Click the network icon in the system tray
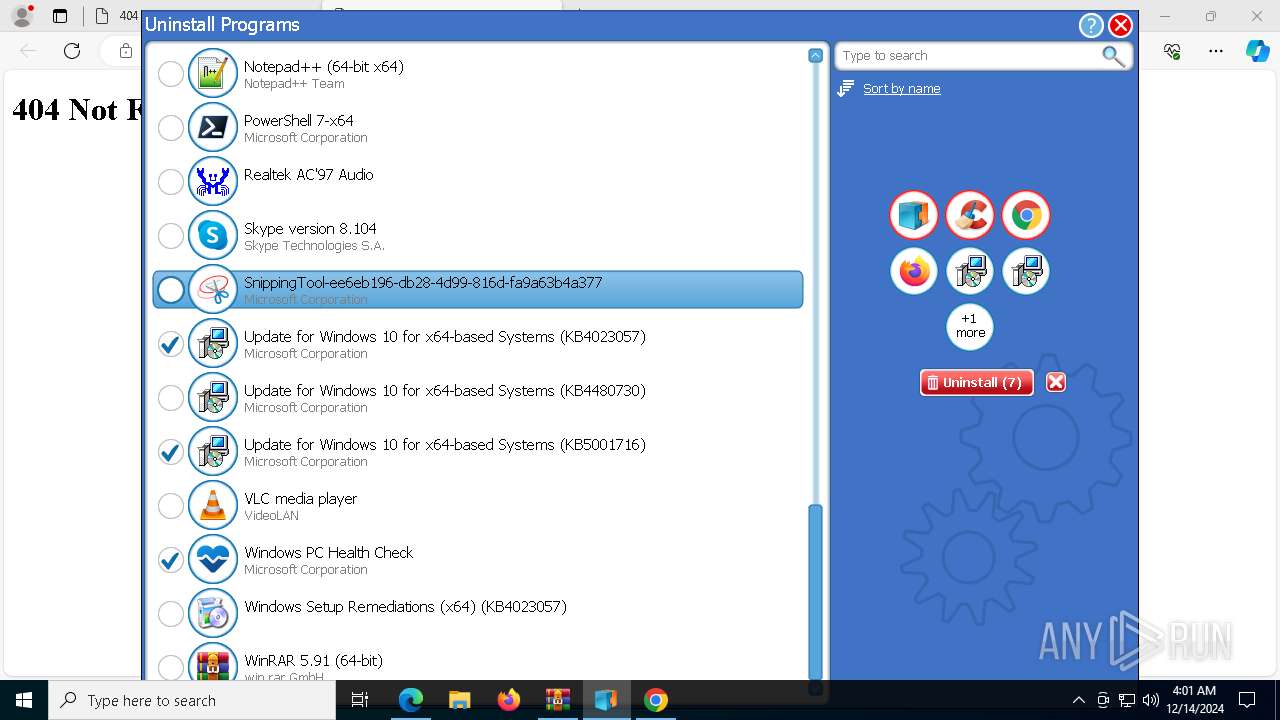 click(x=1127, y=700)
